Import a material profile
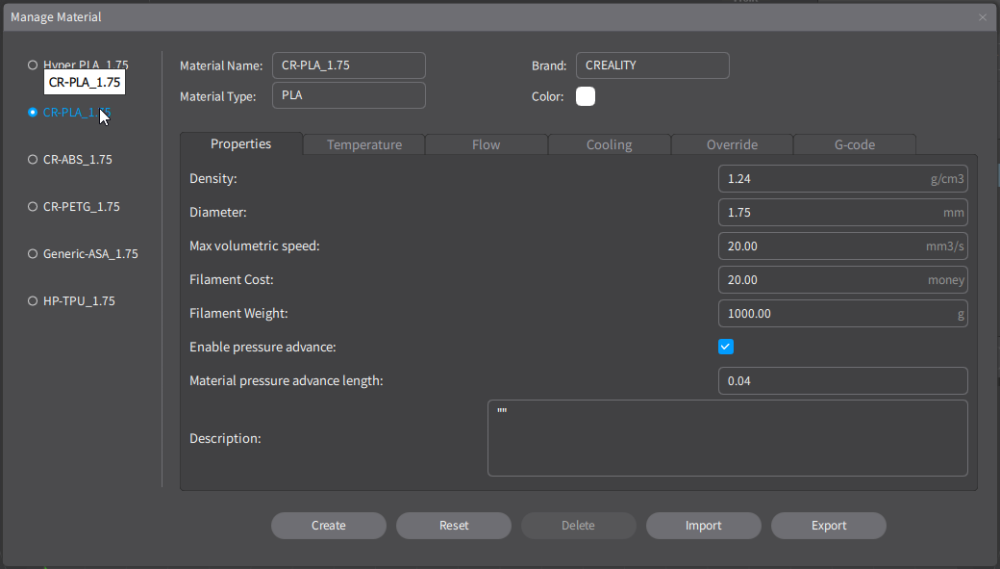 click(x=703, y=526)
